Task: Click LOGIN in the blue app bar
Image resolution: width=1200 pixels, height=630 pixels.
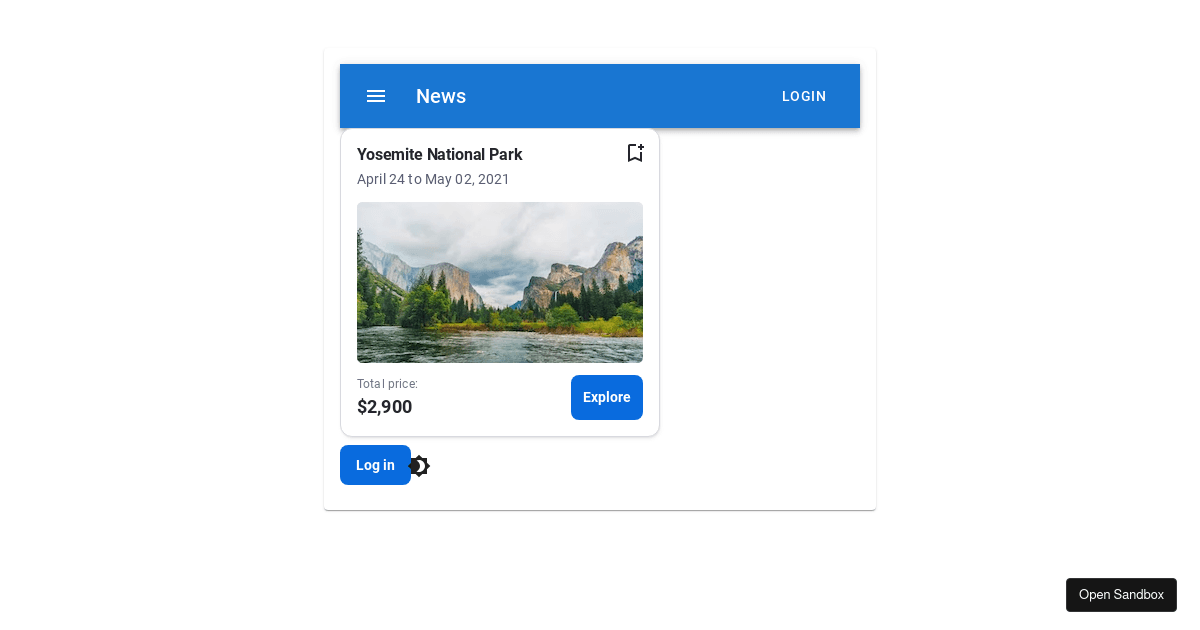Action: 804,96
